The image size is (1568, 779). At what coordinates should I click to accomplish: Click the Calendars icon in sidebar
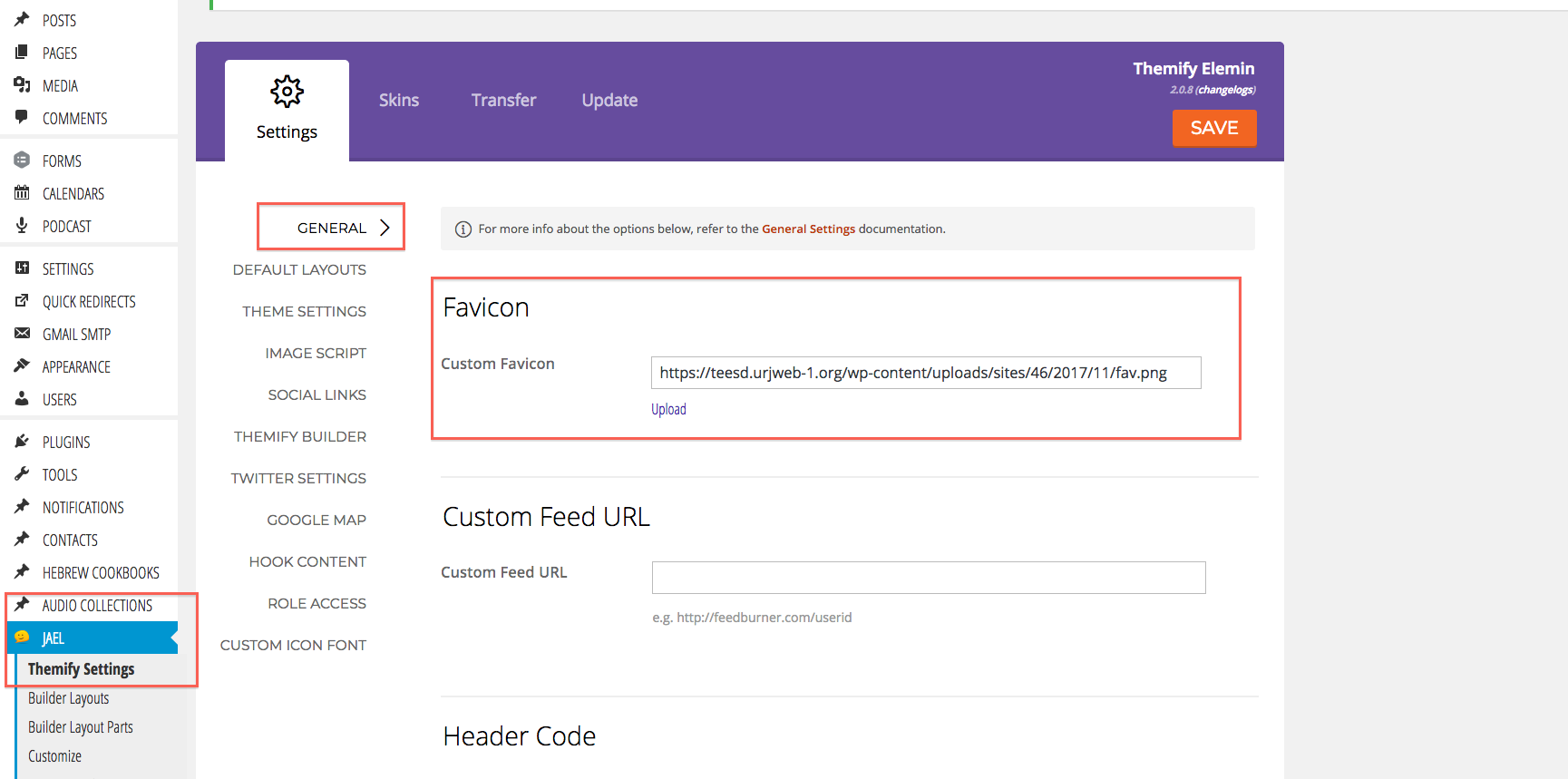22,193
